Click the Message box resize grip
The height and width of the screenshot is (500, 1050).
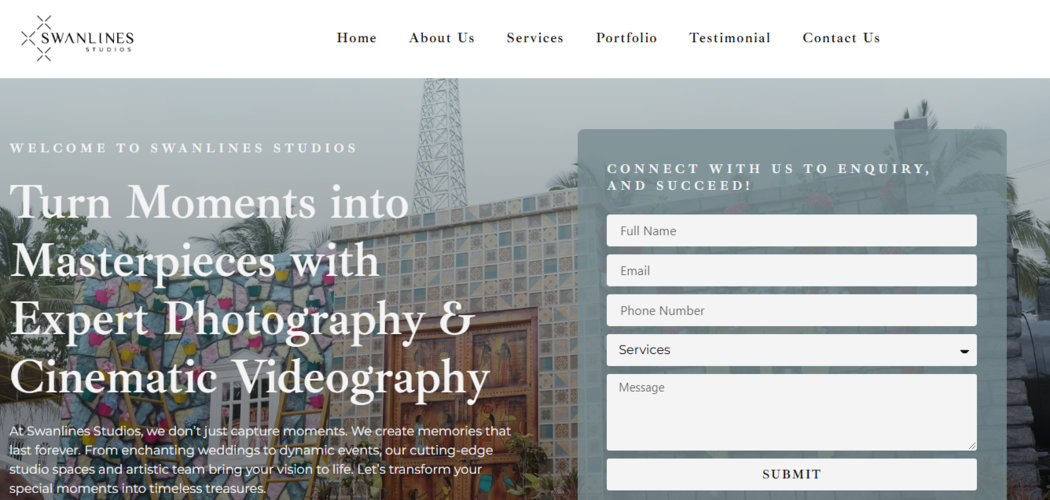point(972,446)
